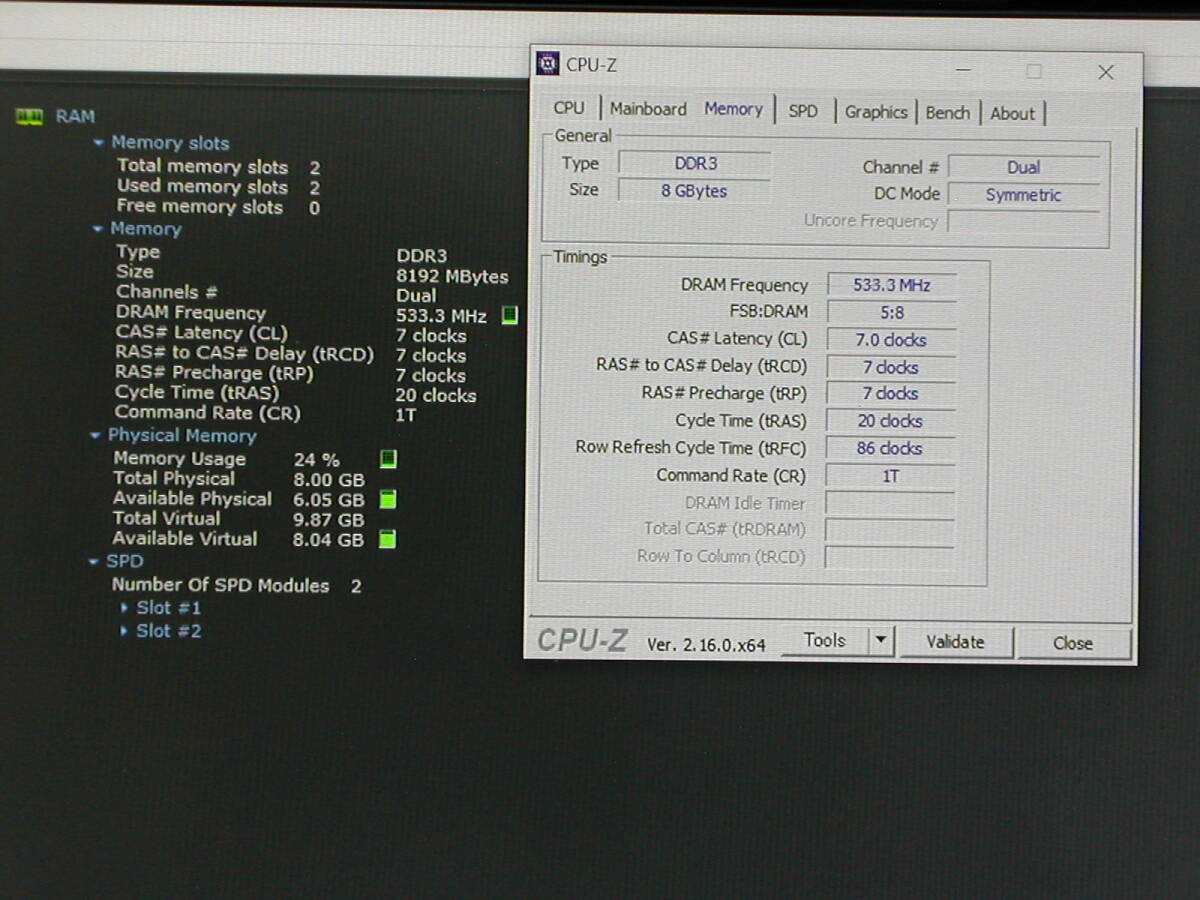
Task: Expand Slot #2 details
Action: (124, 631)
